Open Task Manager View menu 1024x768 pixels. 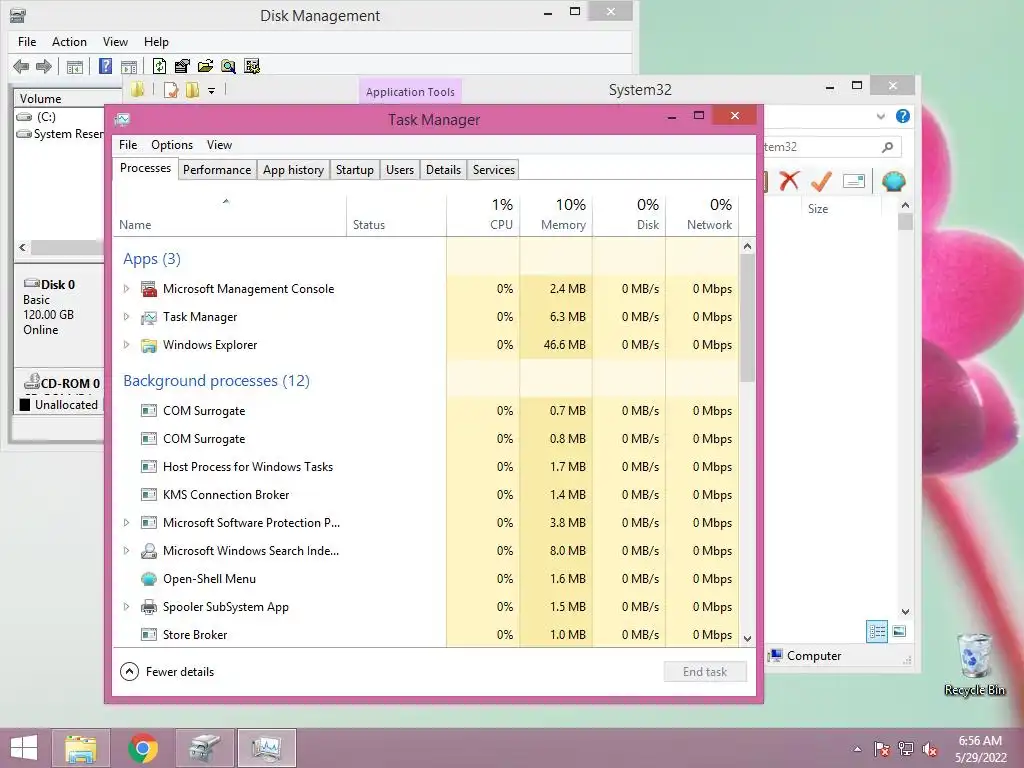coord(219,145)
